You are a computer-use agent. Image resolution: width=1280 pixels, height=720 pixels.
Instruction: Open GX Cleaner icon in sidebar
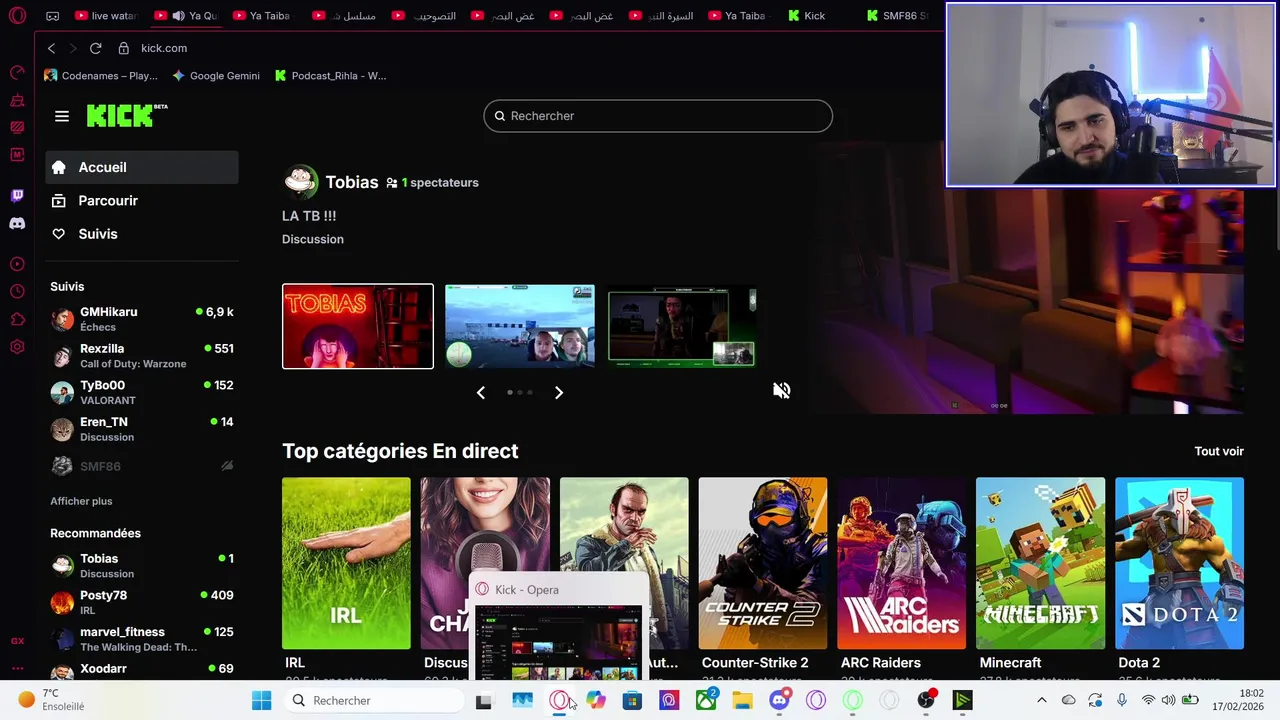coord(17,100)
